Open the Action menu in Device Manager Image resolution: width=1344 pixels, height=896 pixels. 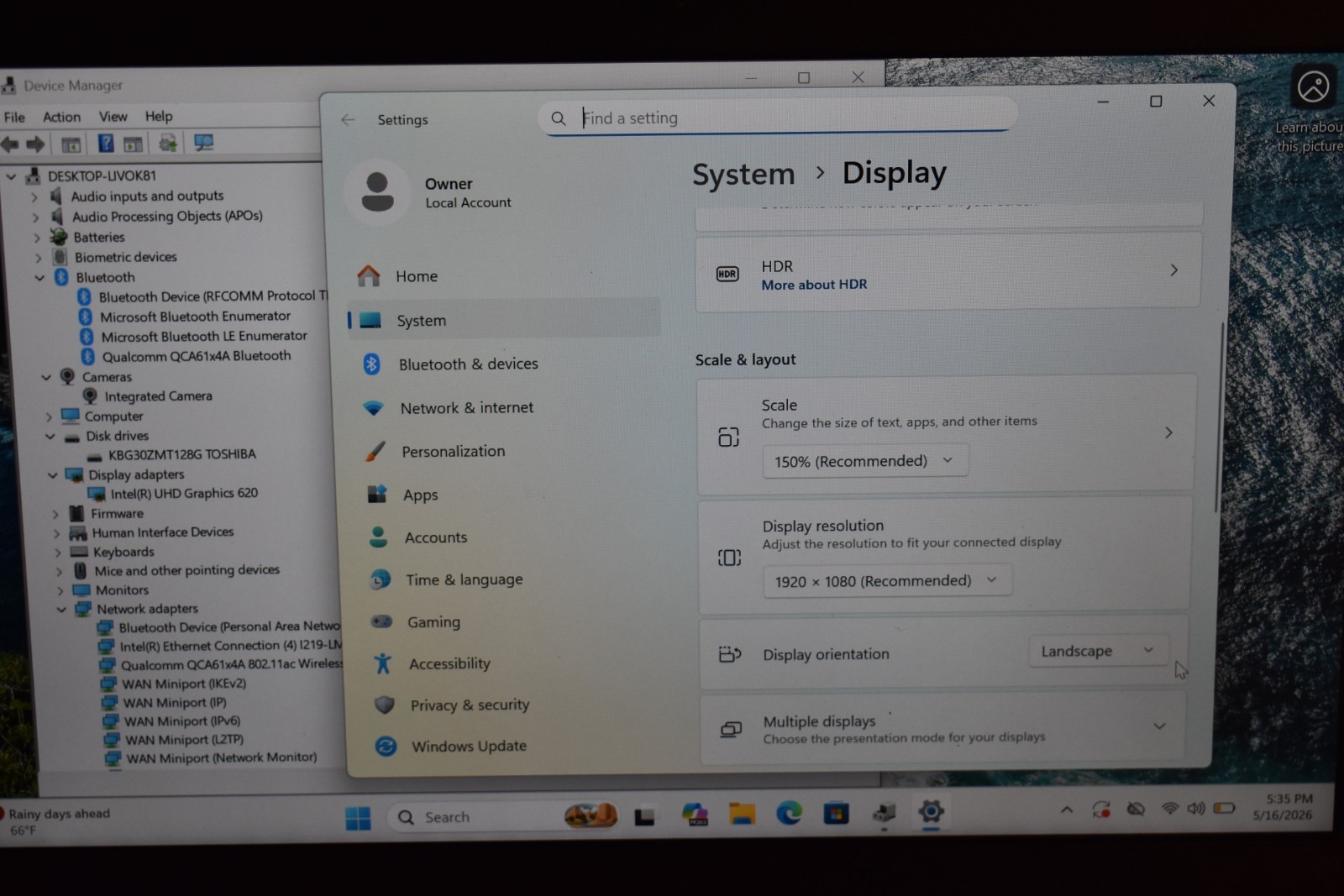tap(62, 117)
